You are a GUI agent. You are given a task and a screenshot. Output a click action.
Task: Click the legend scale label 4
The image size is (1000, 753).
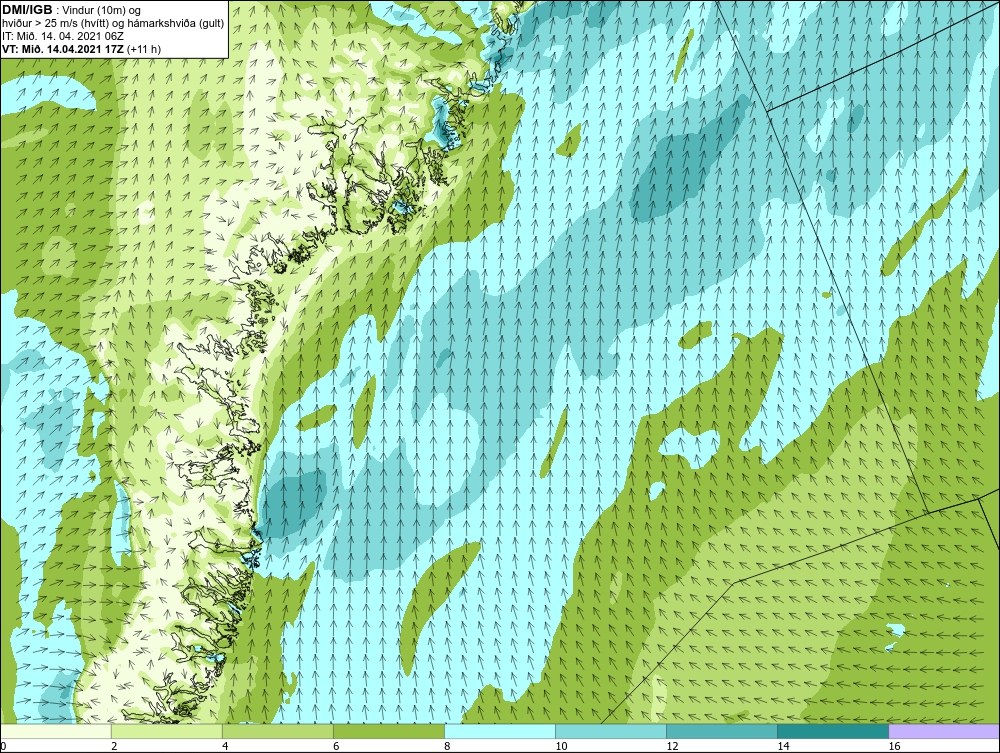pyautogui.click(x=225, y=746)
